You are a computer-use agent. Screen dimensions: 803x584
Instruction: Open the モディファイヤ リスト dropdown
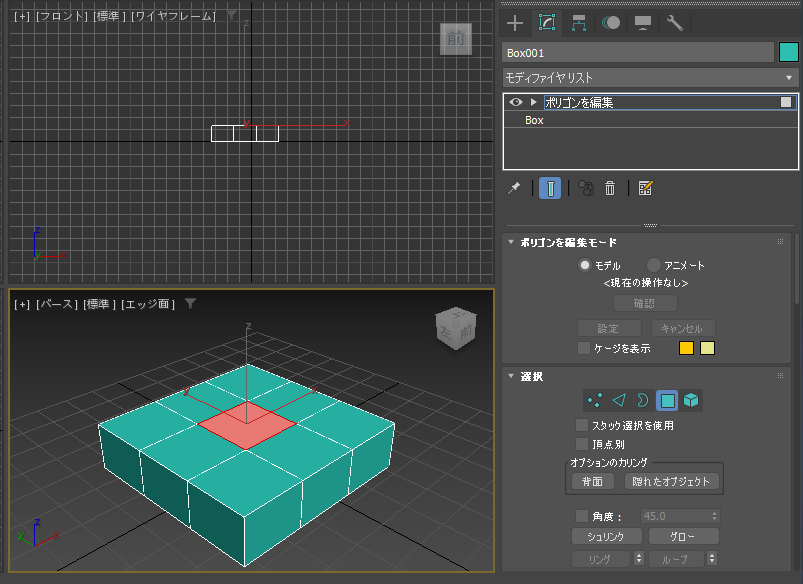click(x=650, y=78)
